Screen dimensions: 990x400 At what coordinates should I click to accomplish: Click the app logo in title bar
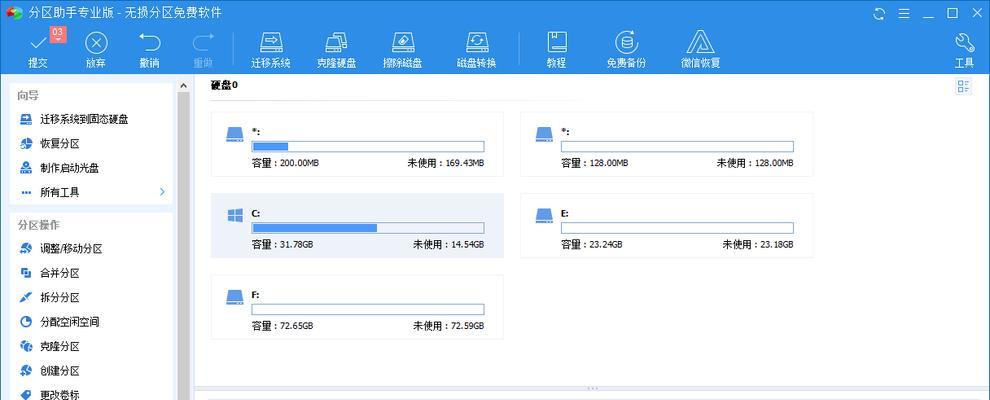(x=14, y=13)
